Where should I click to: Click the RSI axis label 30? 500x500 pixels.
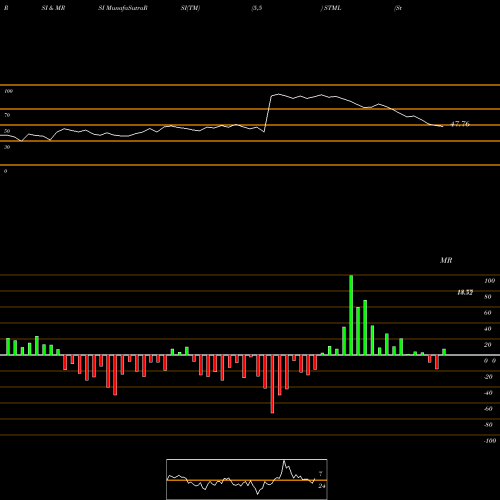pyautogui.click(x=7, y=147)
